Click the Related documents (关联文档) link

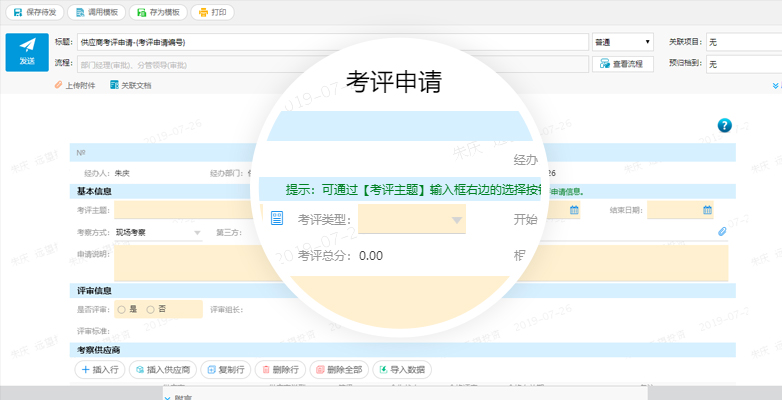coord(131,85)
